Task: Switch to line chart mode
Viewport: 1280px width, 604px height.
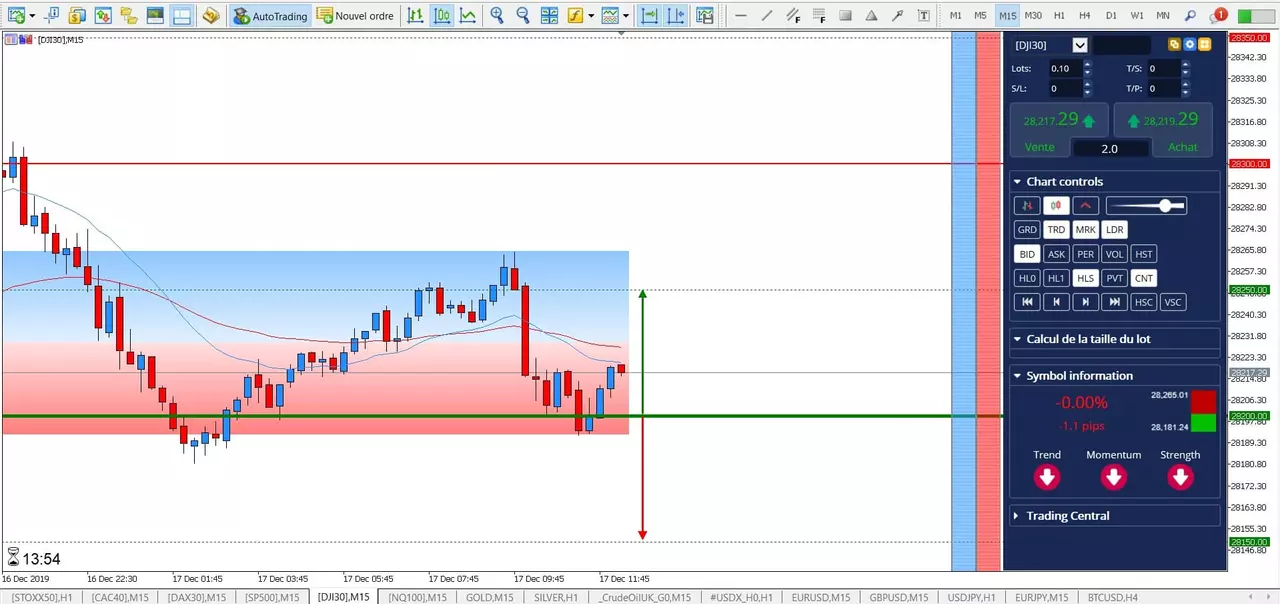Action: click(x=467, y=15)
